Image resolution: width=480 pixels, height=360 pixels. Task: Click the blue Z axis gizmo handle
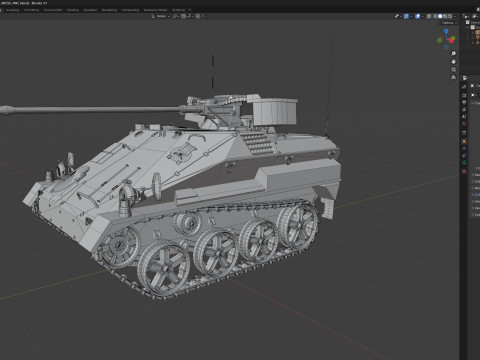click(446, 31)
